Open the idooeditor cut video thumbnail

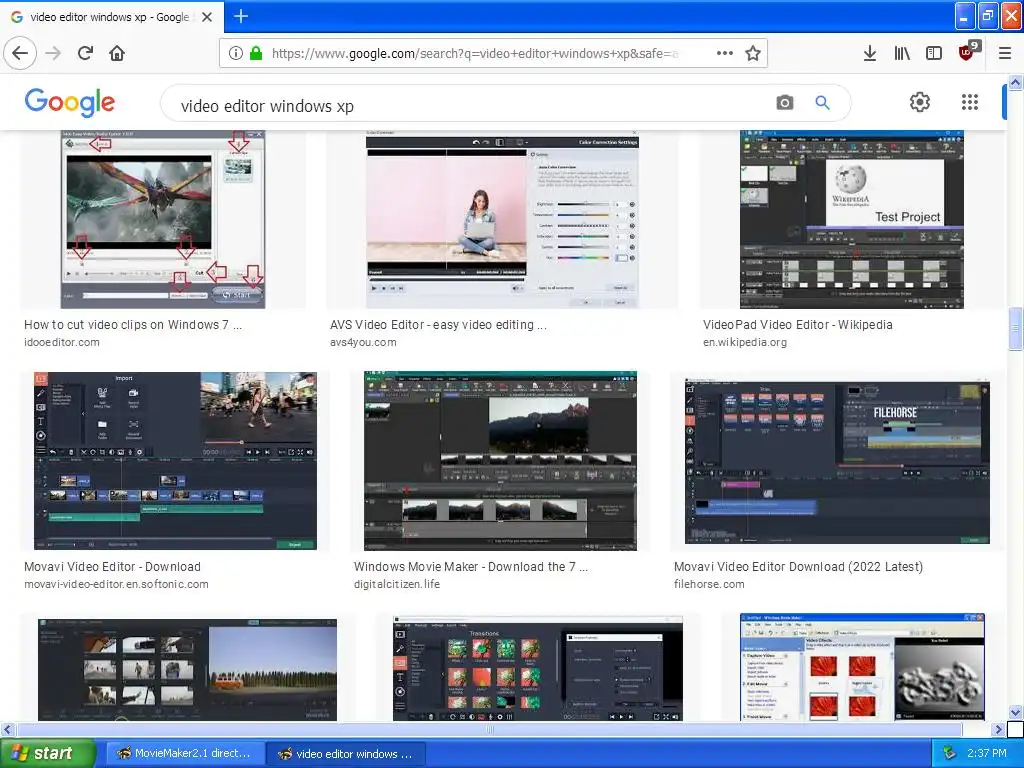coord(163,219)
